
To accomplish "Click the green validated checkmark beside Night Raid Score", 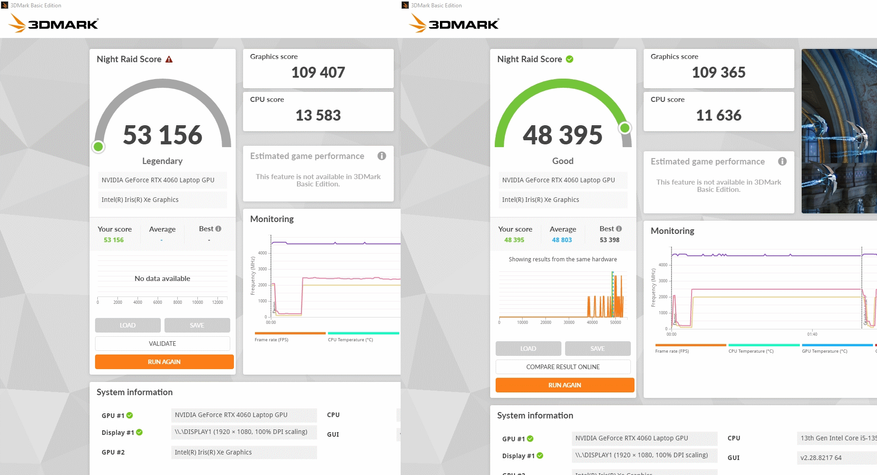I will (569, 59).
